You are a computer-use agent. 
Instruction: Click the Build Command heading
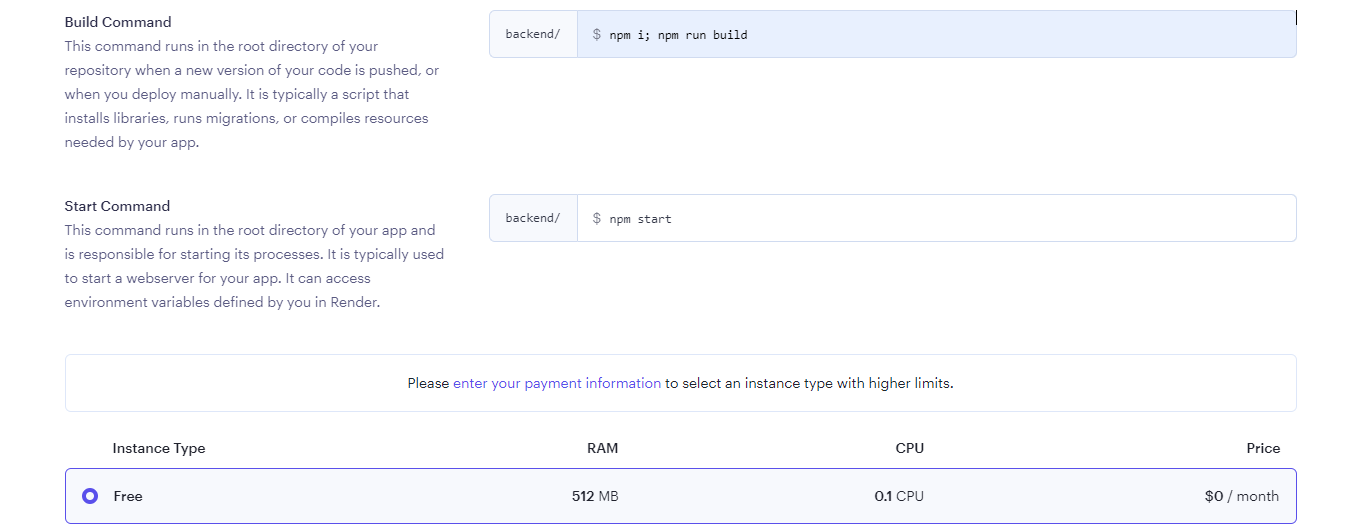(x=118, y=22)
